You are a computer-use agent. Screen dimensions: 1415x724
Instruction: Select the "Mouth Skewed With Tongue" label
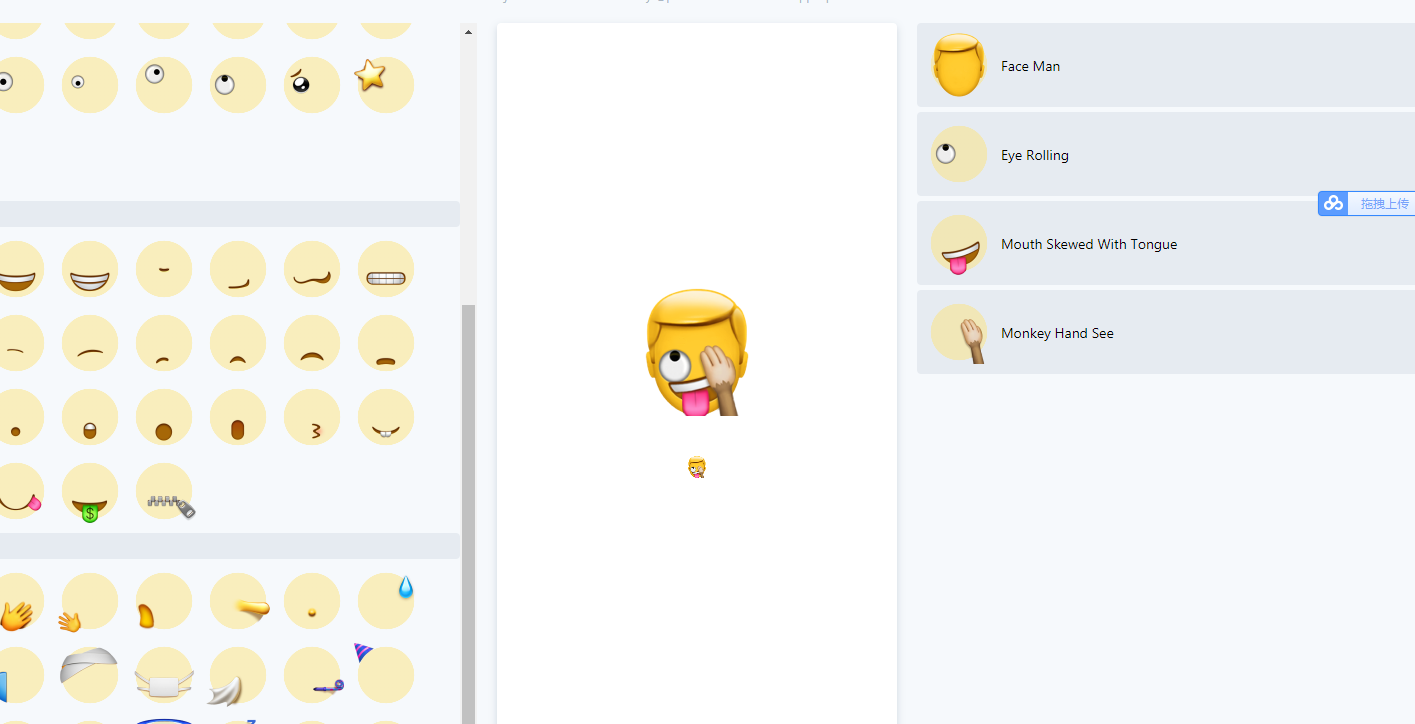pos(1089,244)
